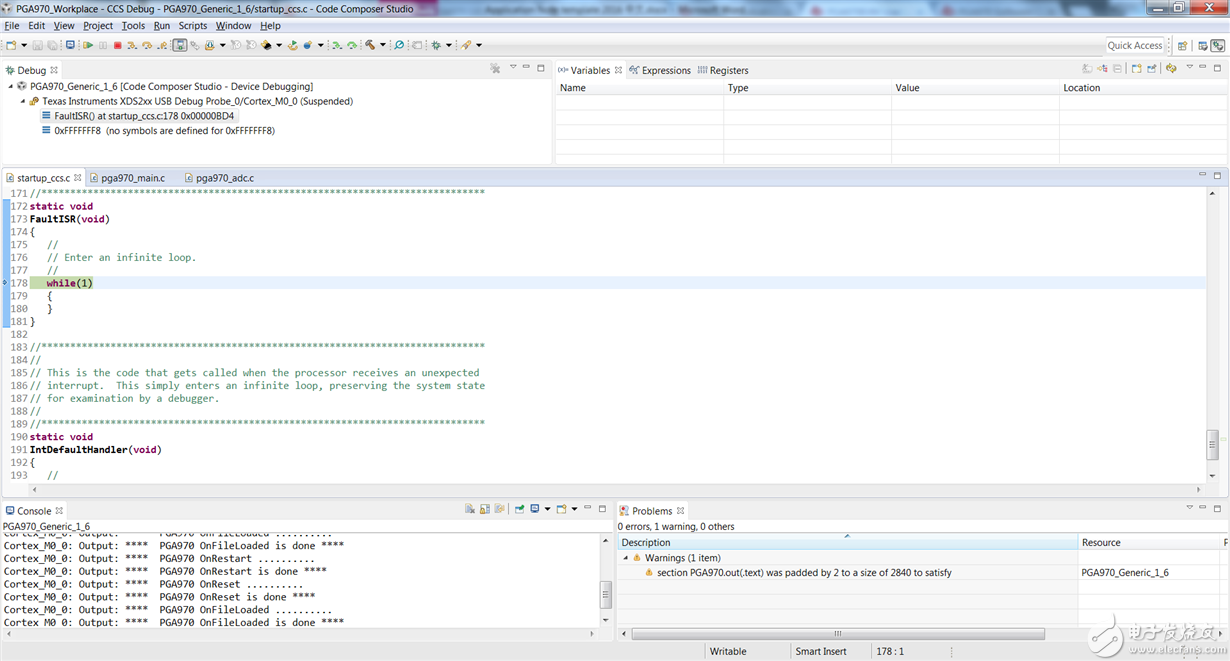1230x661 pixels.
Task: Click the Description column header in Problems
Action: (848, 542)
